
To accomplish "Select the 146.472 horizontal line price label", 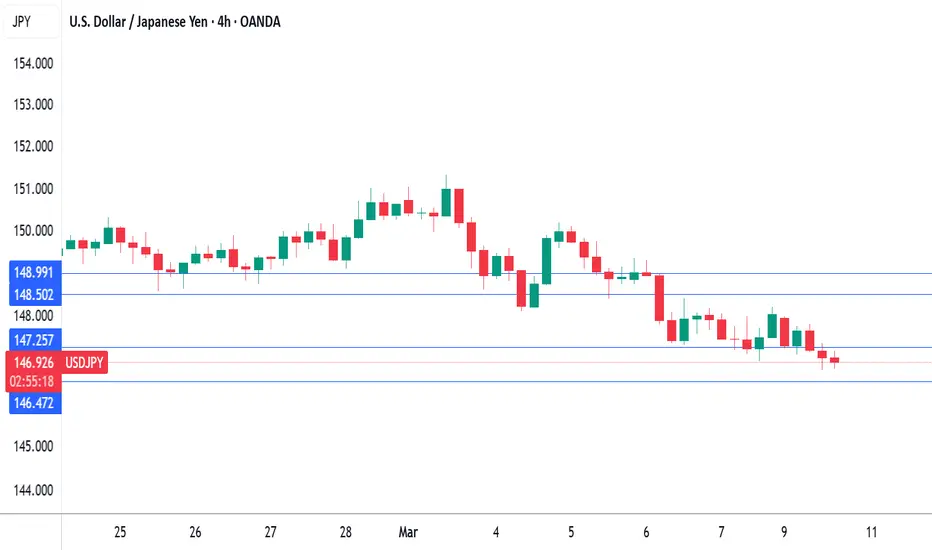I will coord(35,403).
